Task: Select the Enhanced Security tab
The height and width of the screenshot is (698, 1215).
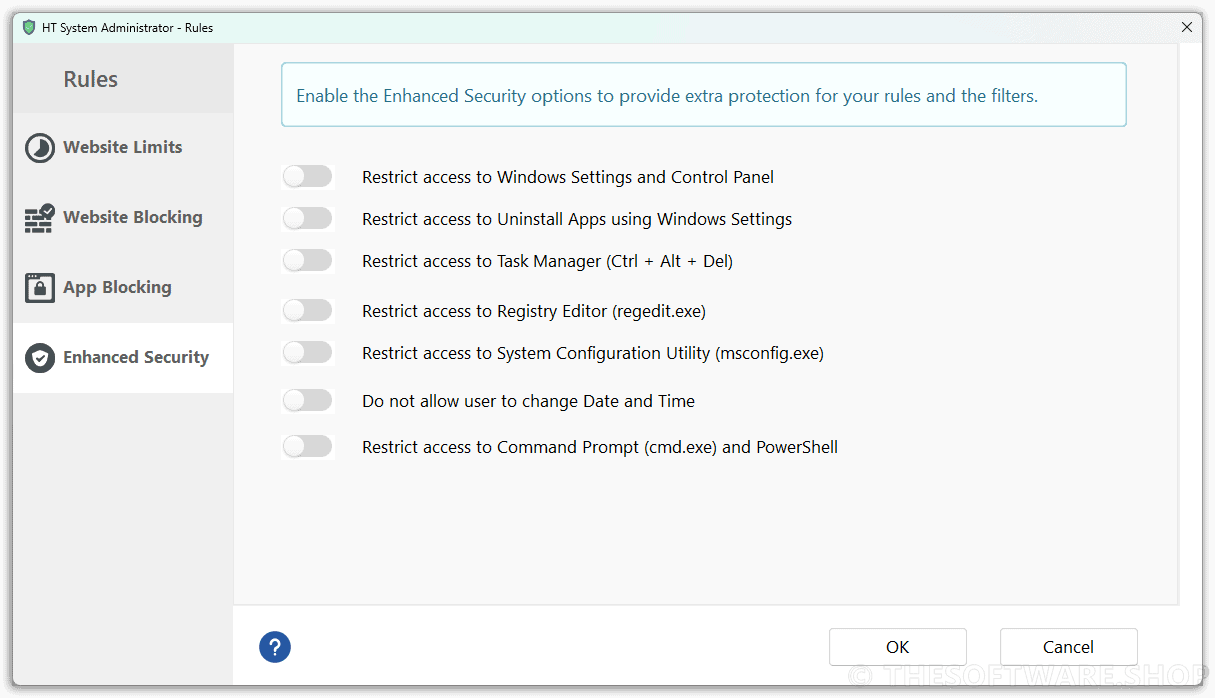Action: pos(123,358)
